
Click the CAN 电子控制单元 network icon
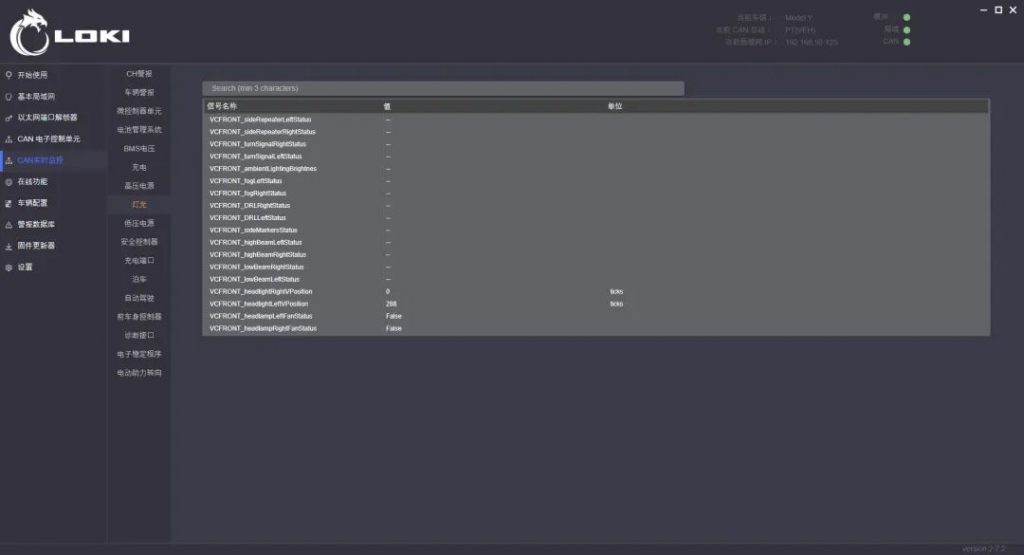[8, 139]
